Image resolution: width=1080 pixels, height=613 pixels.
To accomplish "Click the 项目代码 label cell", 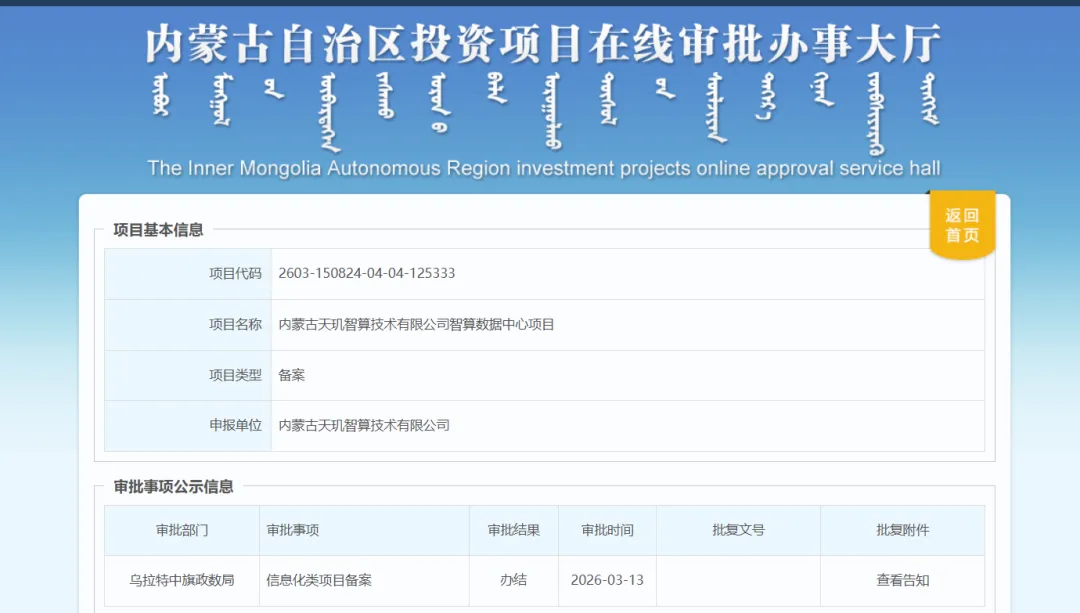I will point(188,273).
